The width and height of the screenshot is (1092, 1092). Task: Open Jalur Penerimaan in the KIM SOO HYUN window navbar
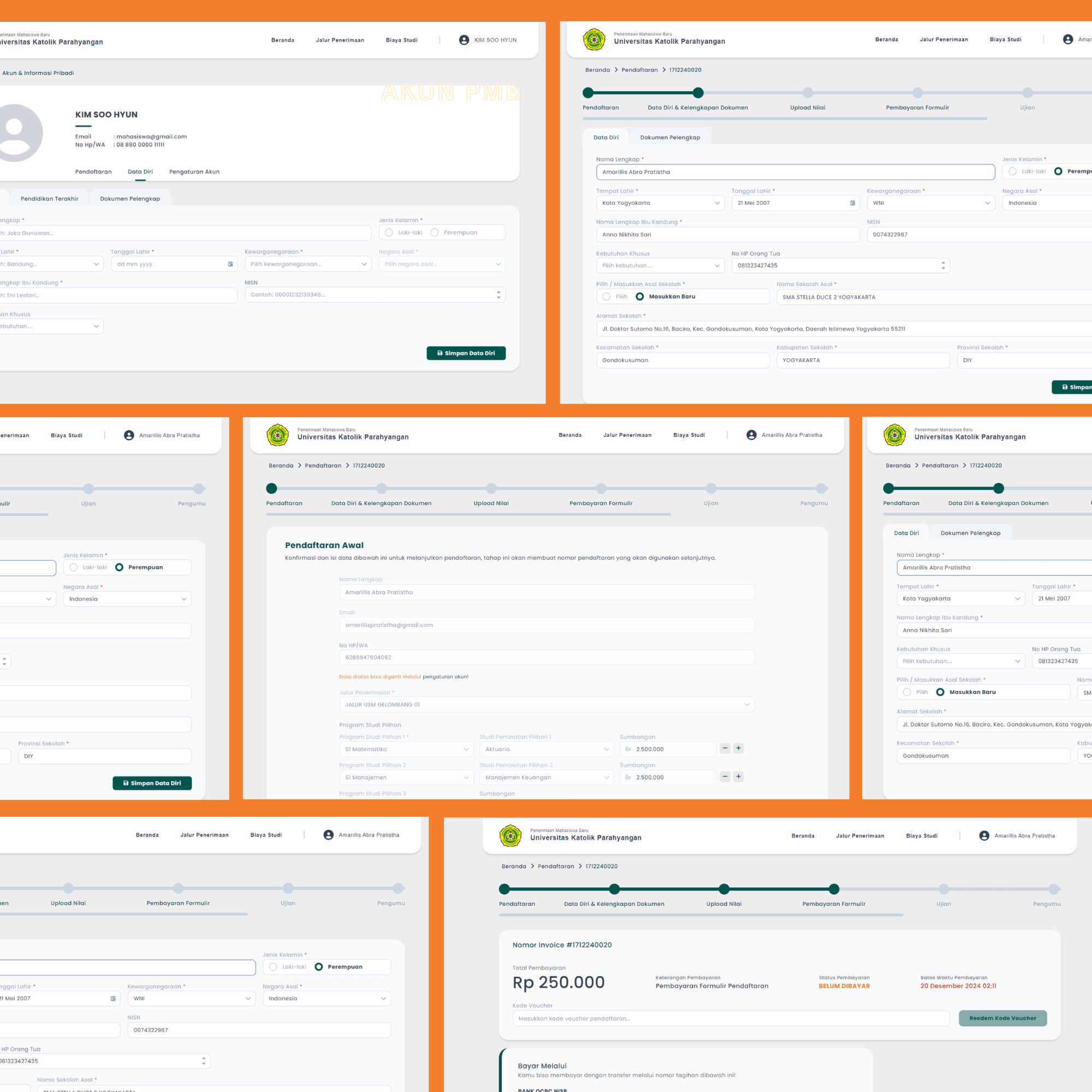coord(340,40)
